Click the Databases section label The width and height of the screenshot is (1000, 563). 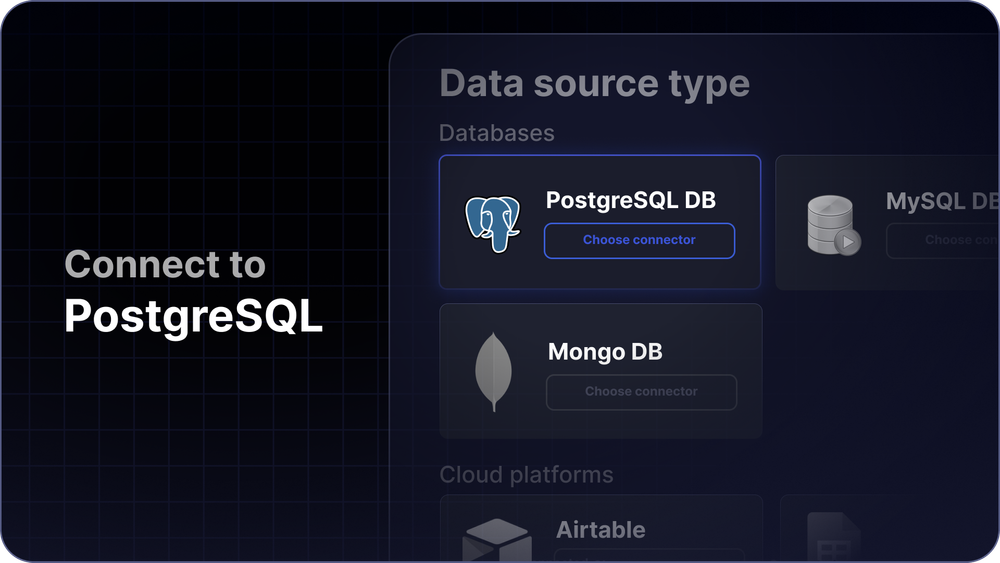[496, 133]
